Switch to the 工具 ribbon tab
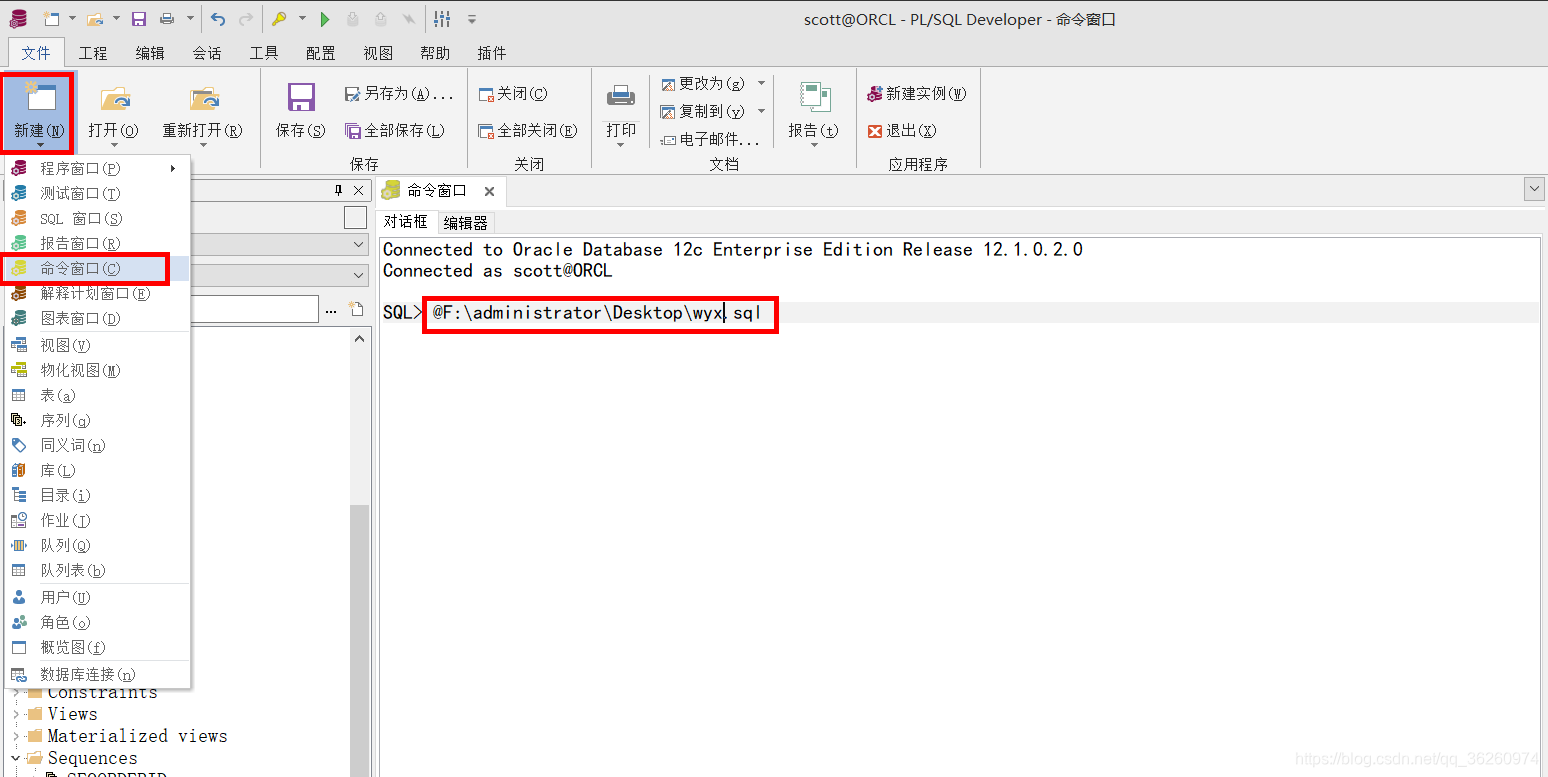The height and width of the screenshot is (777, 1548). click(x=264, y=53)
